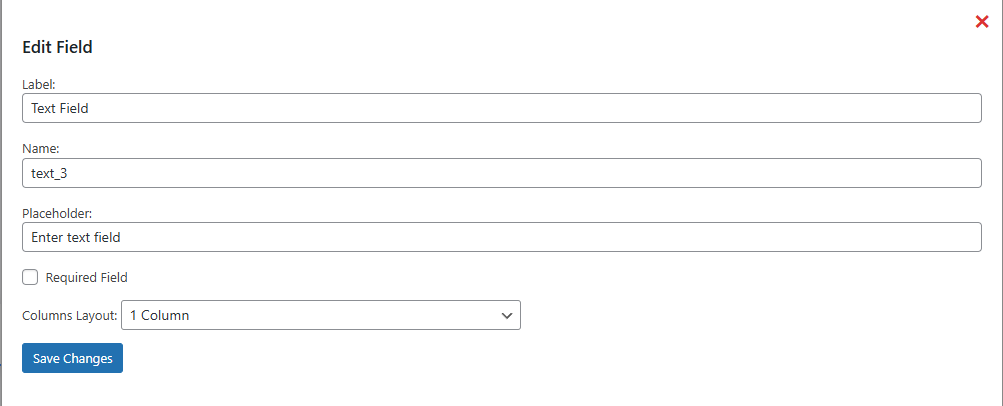Click the "text_3" value in Name box
This screenshot has height=406, width=1003.
pos(50,173)
